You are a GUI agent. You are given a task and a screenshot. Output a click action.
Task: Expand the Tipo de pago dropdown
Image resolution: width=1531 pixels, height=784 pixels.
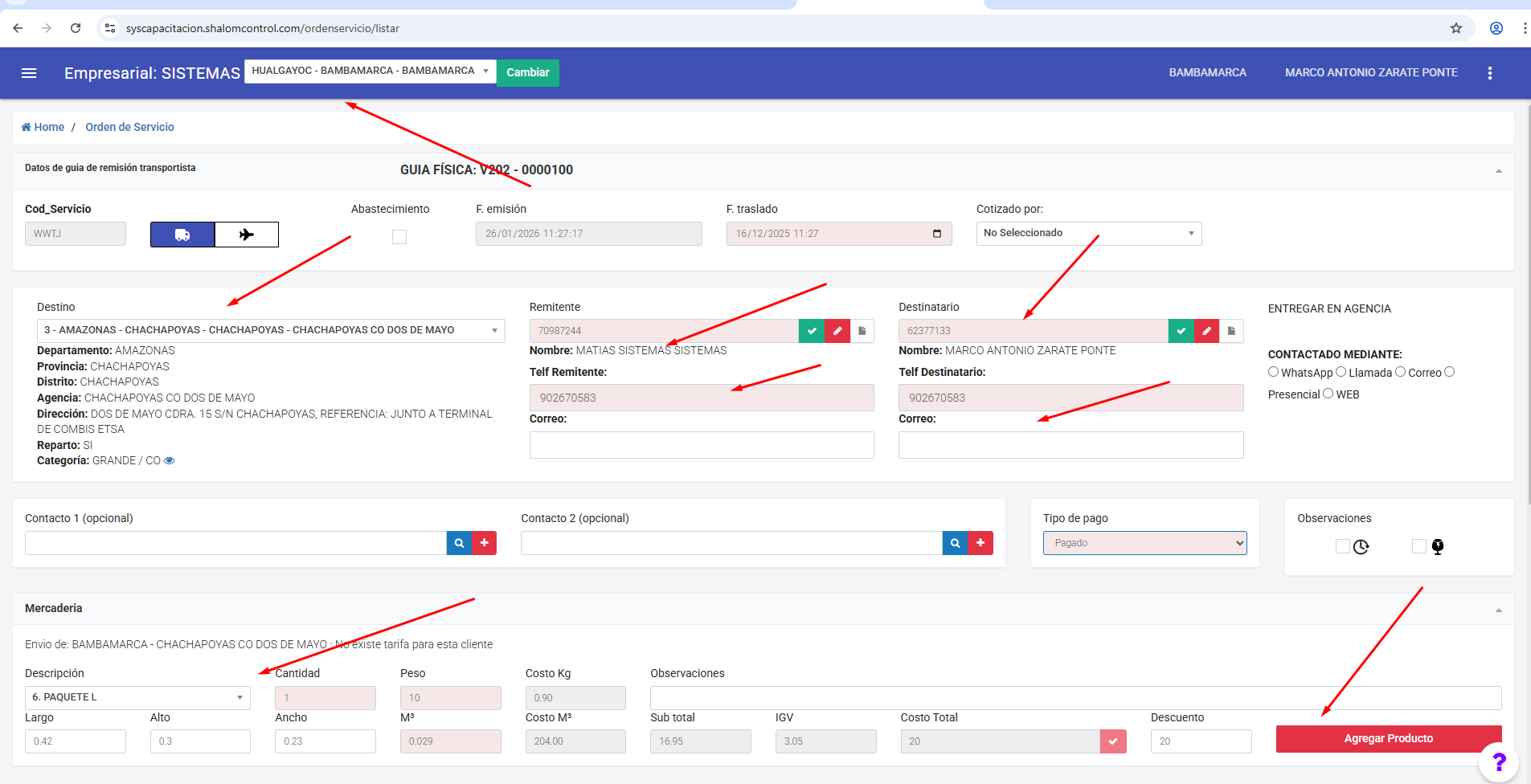pos(1144,543)
